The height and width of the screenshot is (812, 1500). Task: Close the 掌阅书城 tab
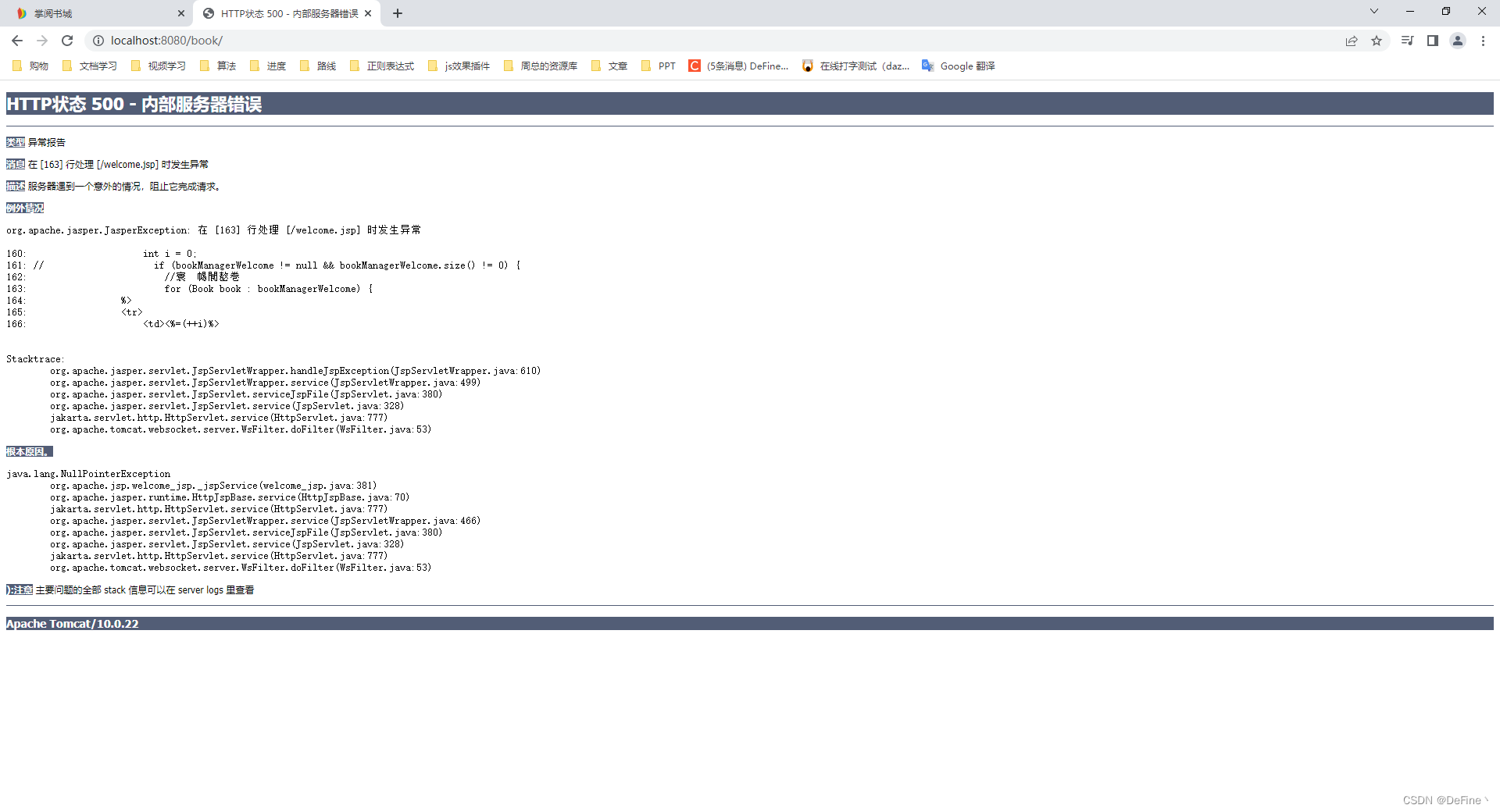pos(181,13)
